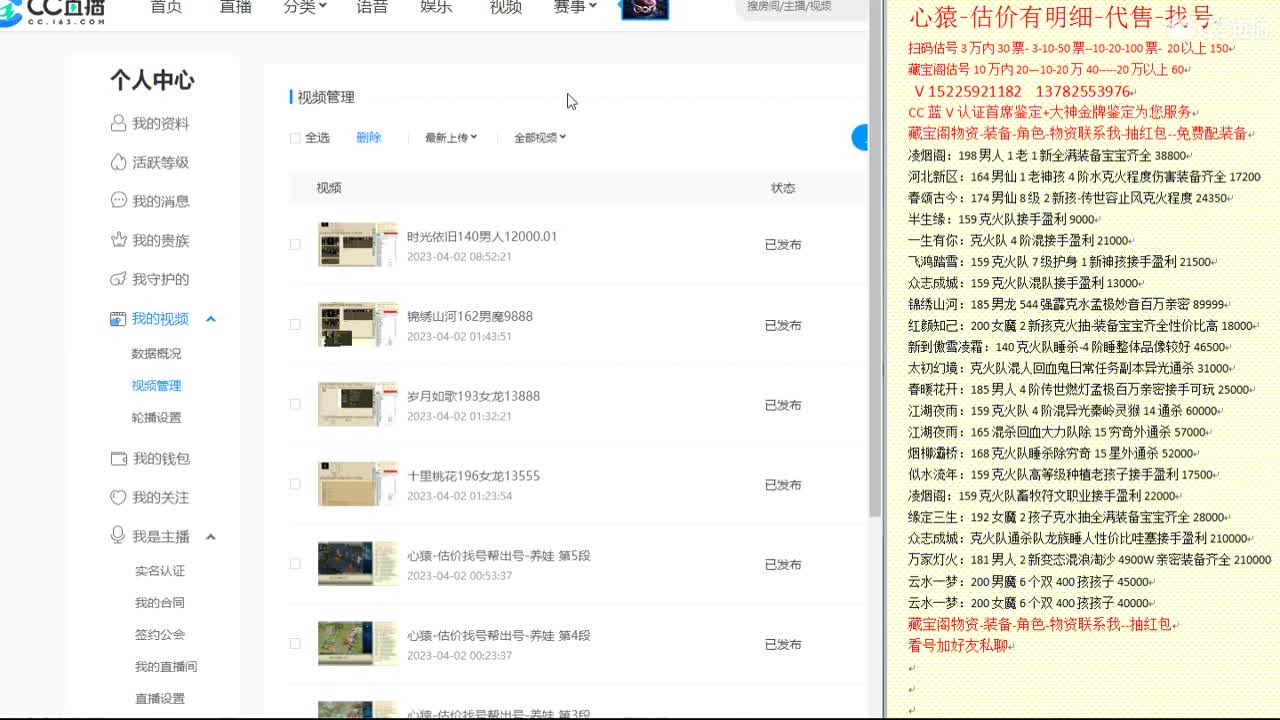The width and height of the screenshot is (1280, 720).
Task: Open thumbnail of 养娃 第4段 video
Action: tap(357, 644)
